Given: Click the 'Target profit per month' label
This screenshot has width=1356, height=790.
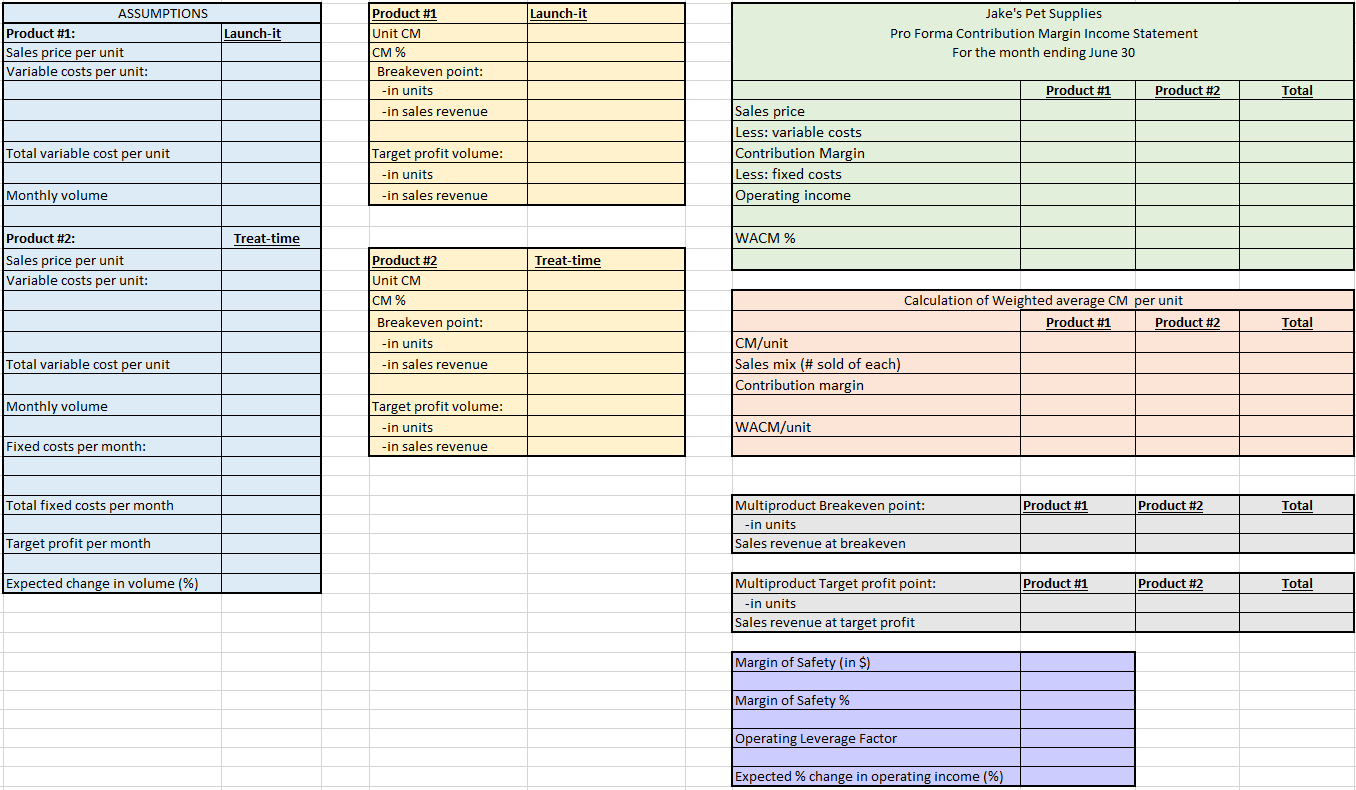Looking at the screenshot, I should (x=78, y=543).
